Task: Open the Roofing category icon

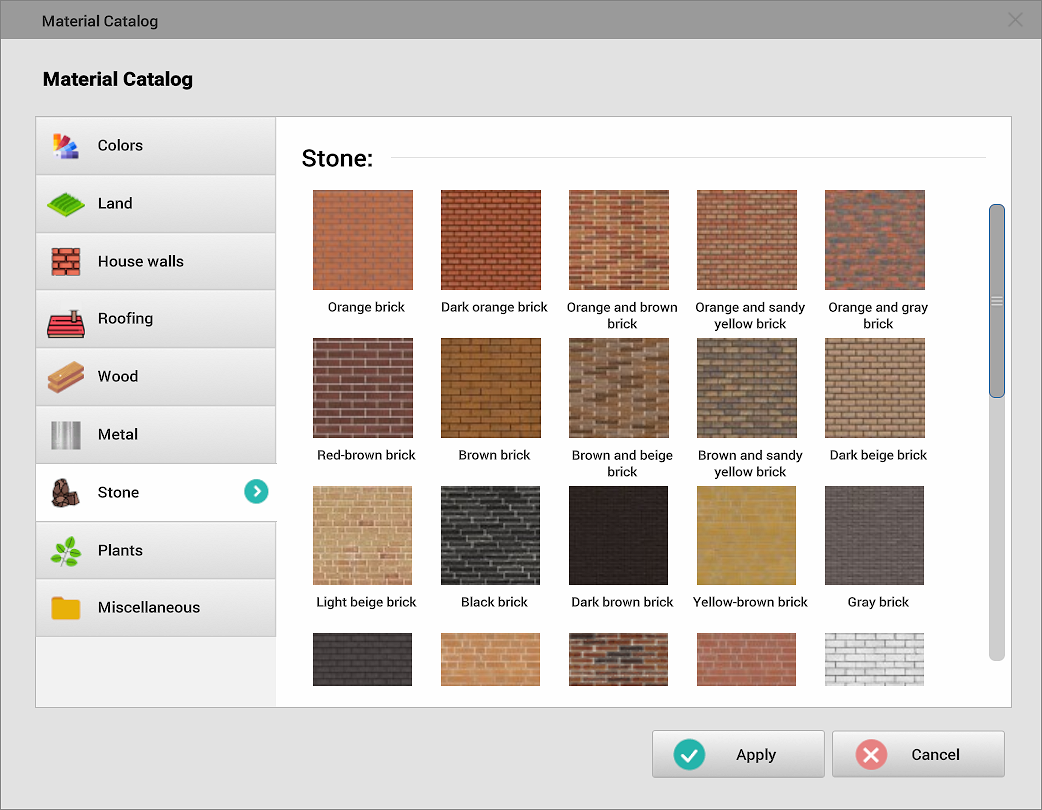Action: point(65,320)
